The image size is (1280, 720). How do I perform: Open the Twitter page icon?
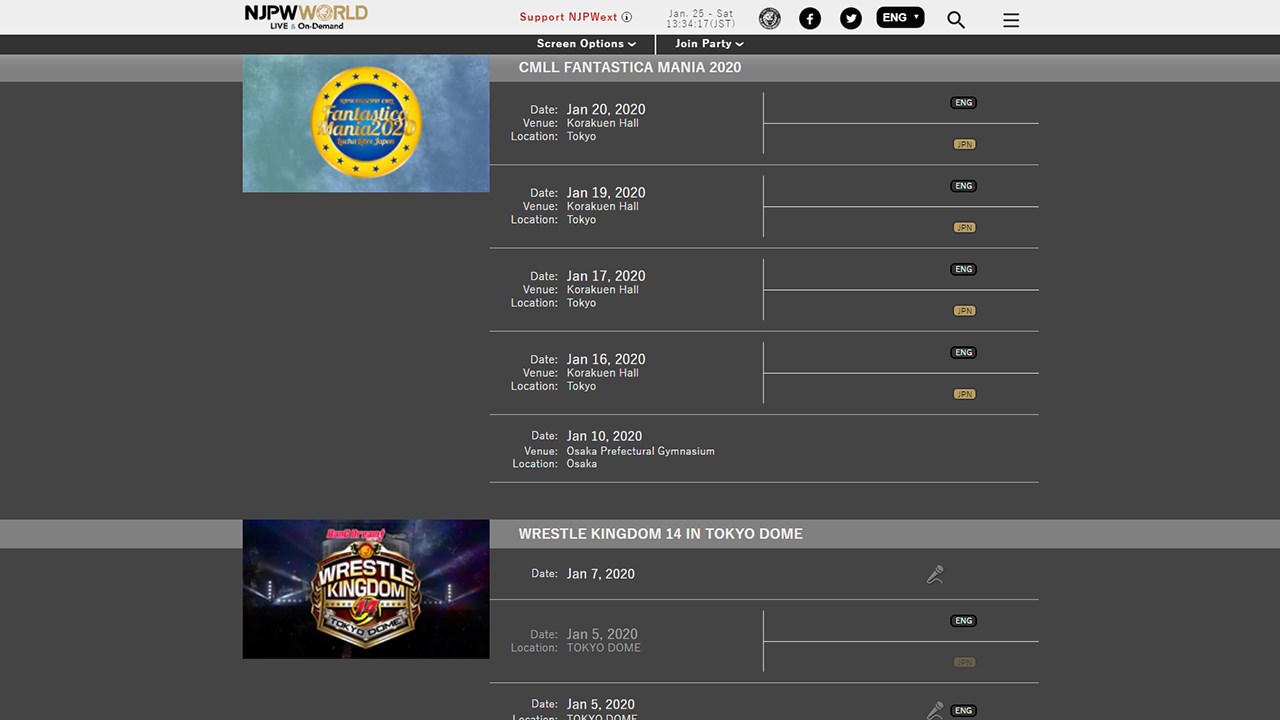coord(851,18)
